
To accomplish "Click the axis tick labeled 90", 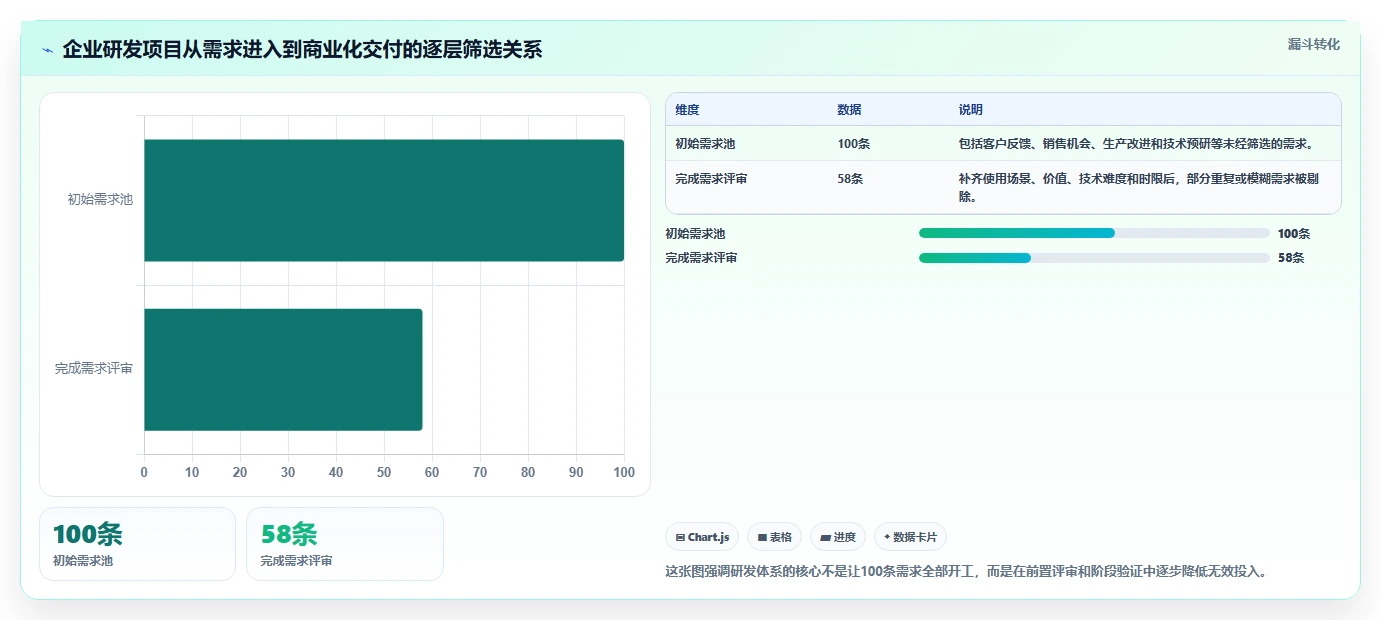I will coord(576,472).
